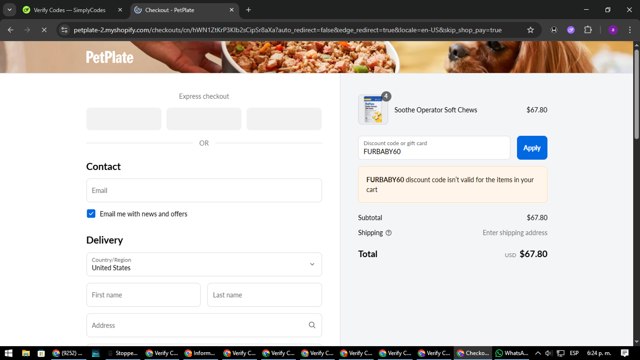Open the Inform... Chrome taskbar window
640x360 pixels.
click(200, 353)
